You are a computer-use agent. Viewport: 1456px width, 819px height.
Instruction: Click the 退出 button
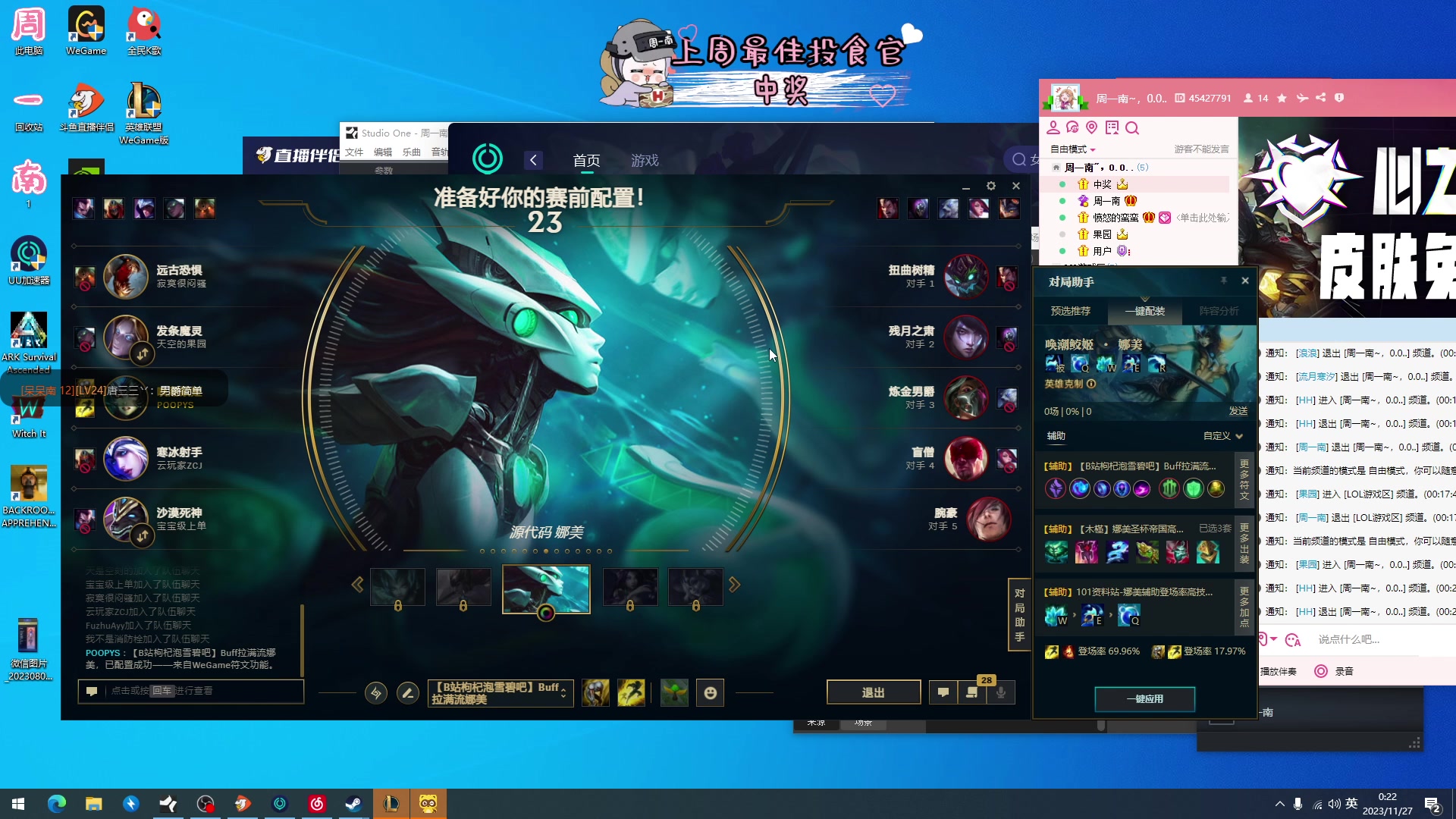[x=874, y=692]
